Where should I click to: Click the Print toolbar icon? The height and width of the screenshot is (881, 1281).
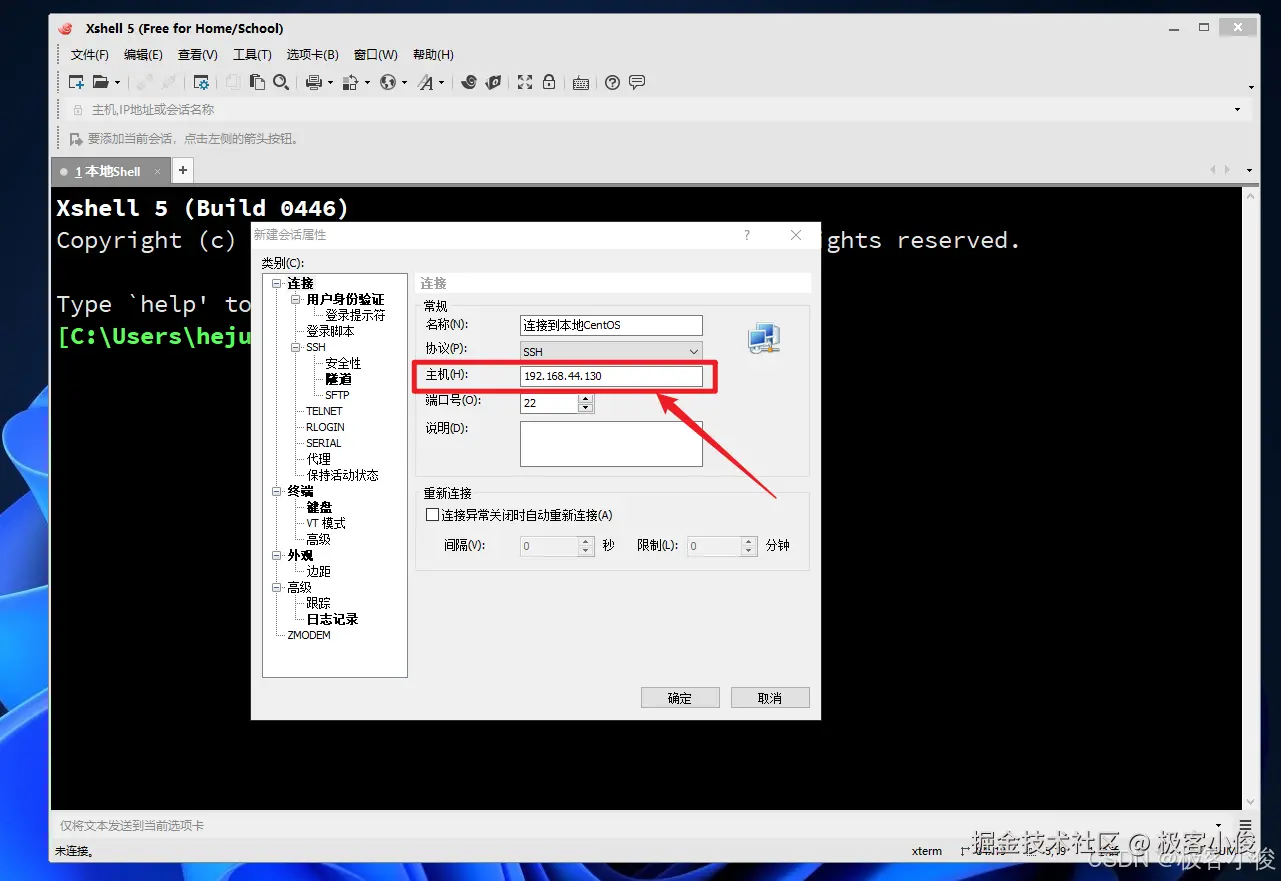pyautogui.click(x=314, y=83)
